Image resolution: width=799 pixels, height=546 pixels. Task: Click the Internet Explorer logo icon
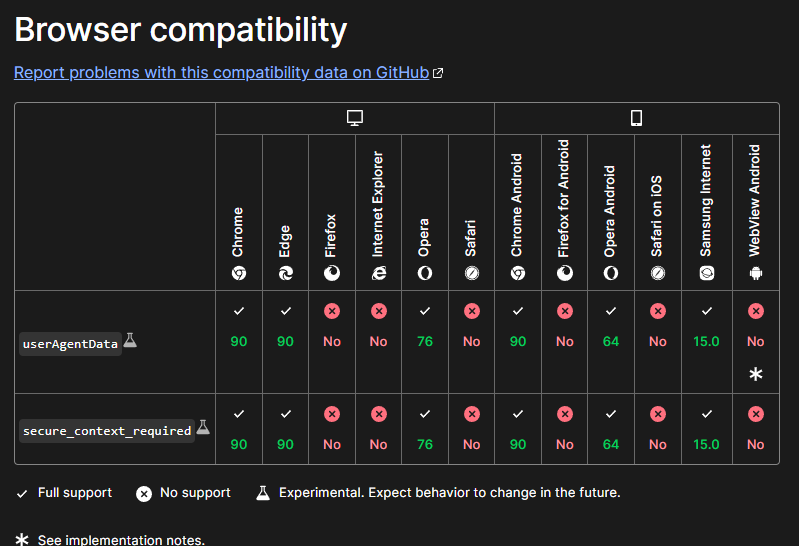379,273
